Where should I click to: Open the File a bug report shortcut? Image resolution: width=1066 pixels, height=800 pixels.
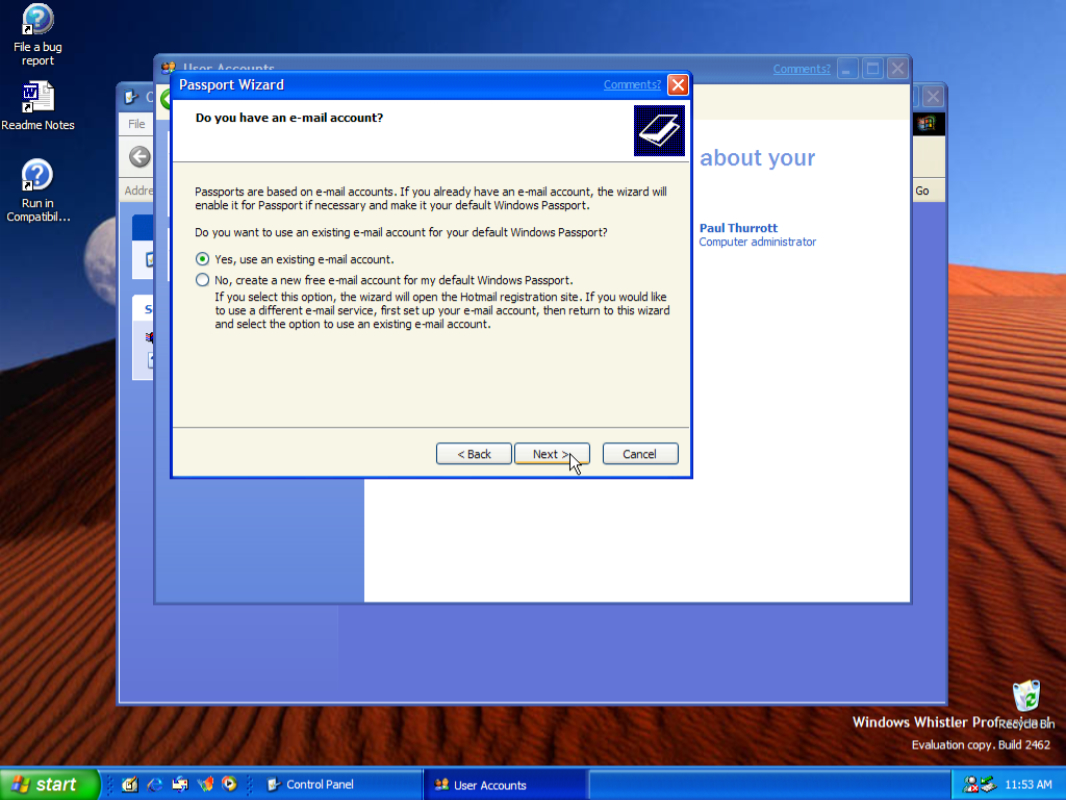point(37,20)
